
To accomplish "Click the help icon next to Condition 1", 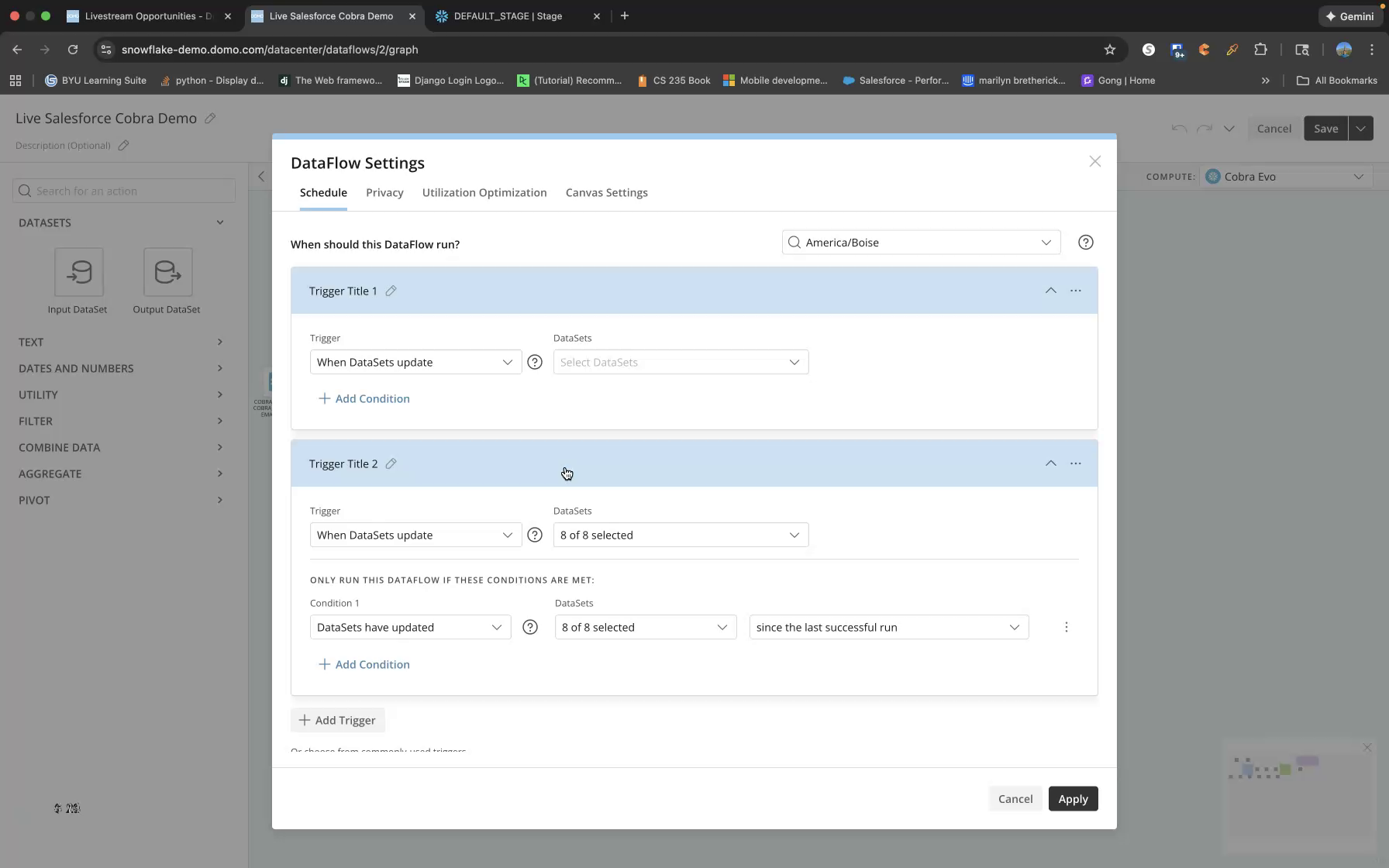I will (530, 627).
